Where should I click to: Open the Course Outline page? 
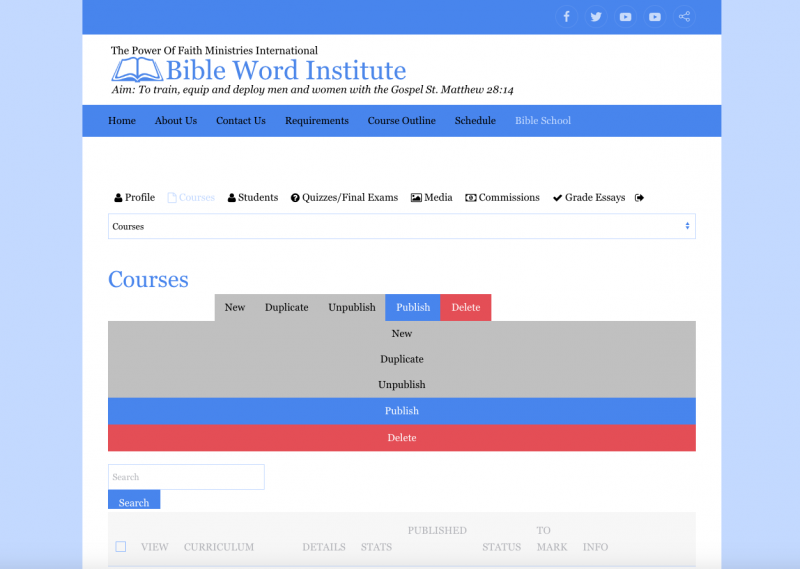click(x=402, y=121)
